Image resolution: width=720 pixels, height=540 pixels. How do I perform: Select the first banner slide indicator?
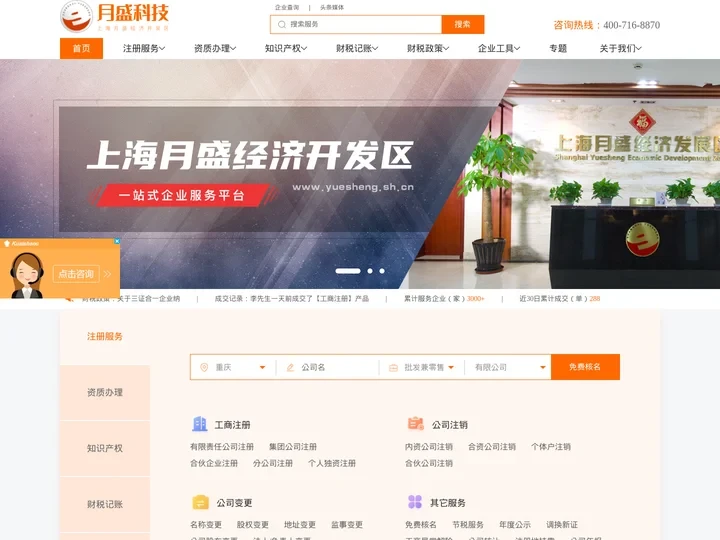348,271
